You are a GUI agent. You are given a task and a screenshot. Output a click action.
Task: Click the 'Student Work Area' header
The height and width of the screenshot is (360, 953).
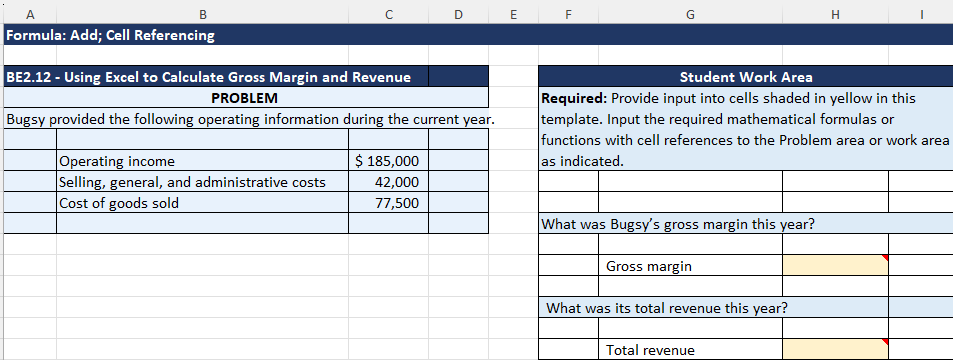[746, 77]
